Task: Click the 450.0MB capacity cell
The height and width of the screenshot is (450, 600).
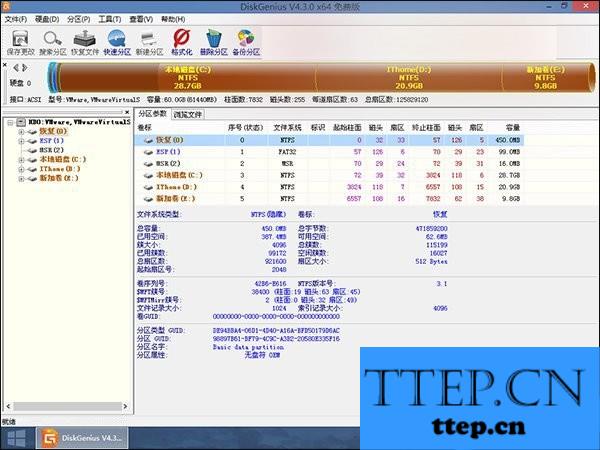Action: pos(508,140)
